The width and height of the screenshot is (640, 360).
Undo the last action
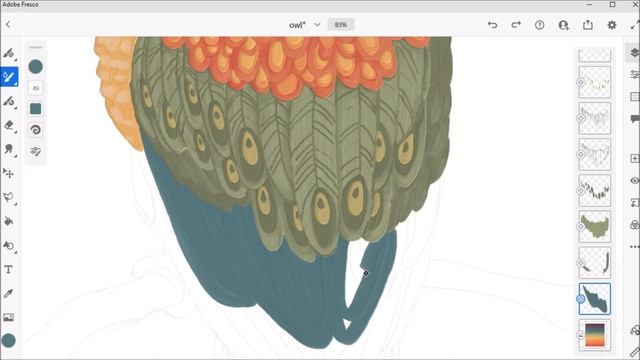493,25
